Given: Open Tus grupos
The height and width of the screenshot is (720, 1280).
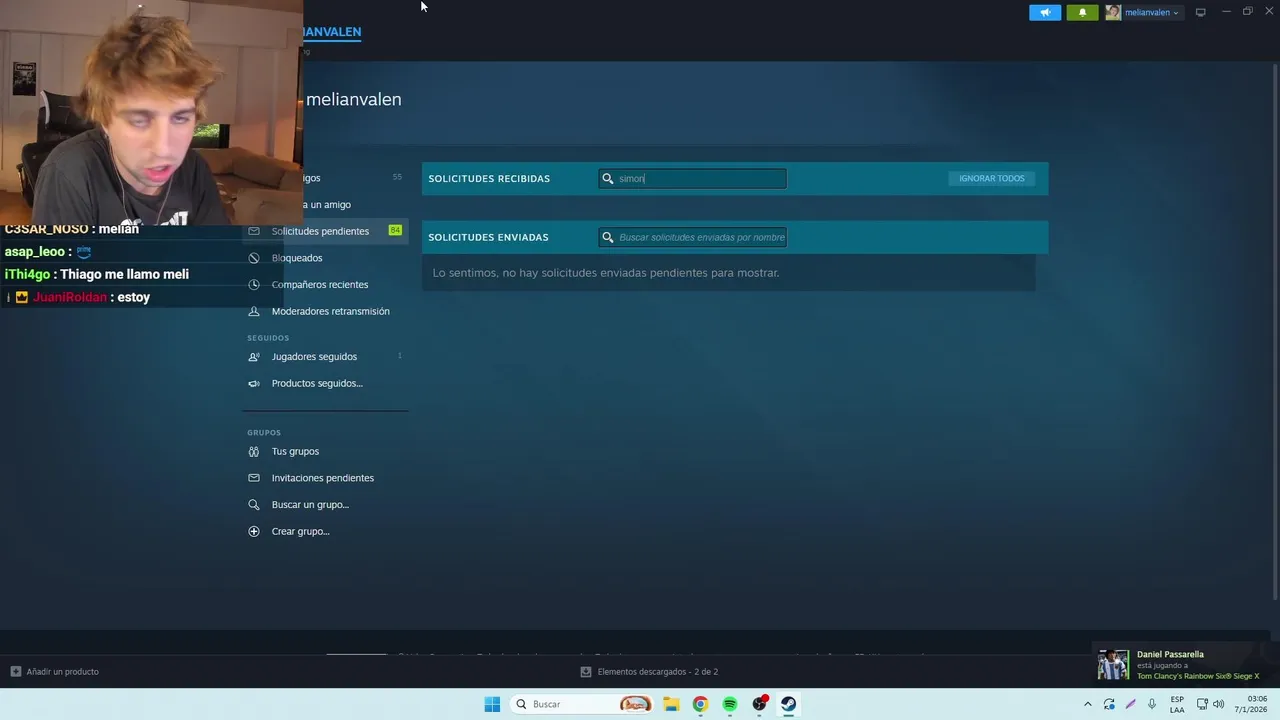Looking at the screenshot, I should point(295,451).
